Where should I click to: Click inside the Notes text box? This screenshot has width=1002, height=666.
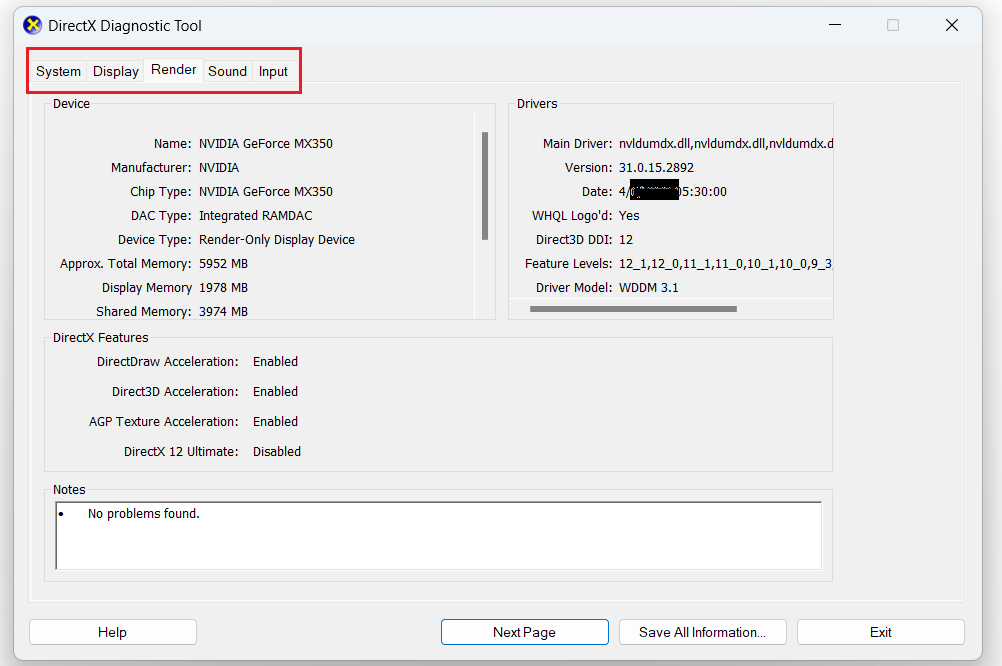tap(439, 536)
